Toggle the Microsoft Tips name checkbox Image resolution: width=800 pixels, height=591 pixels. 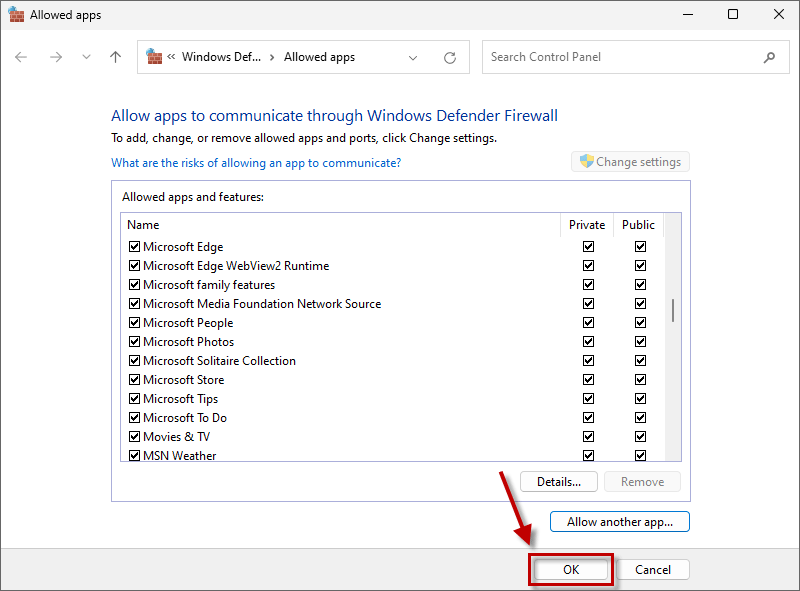pos(134,398)
